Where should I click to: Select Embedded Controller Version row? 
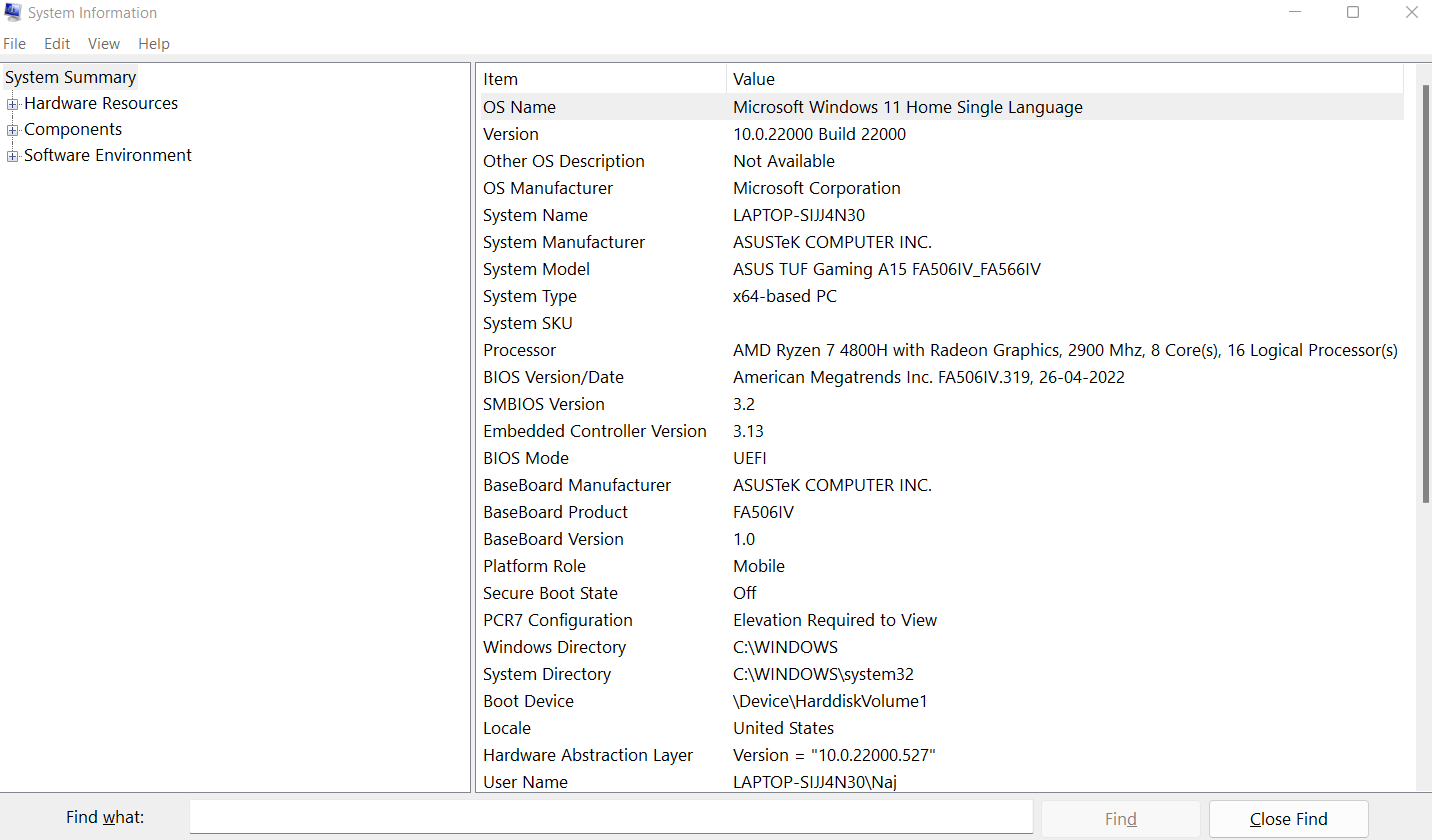(942, 431)
